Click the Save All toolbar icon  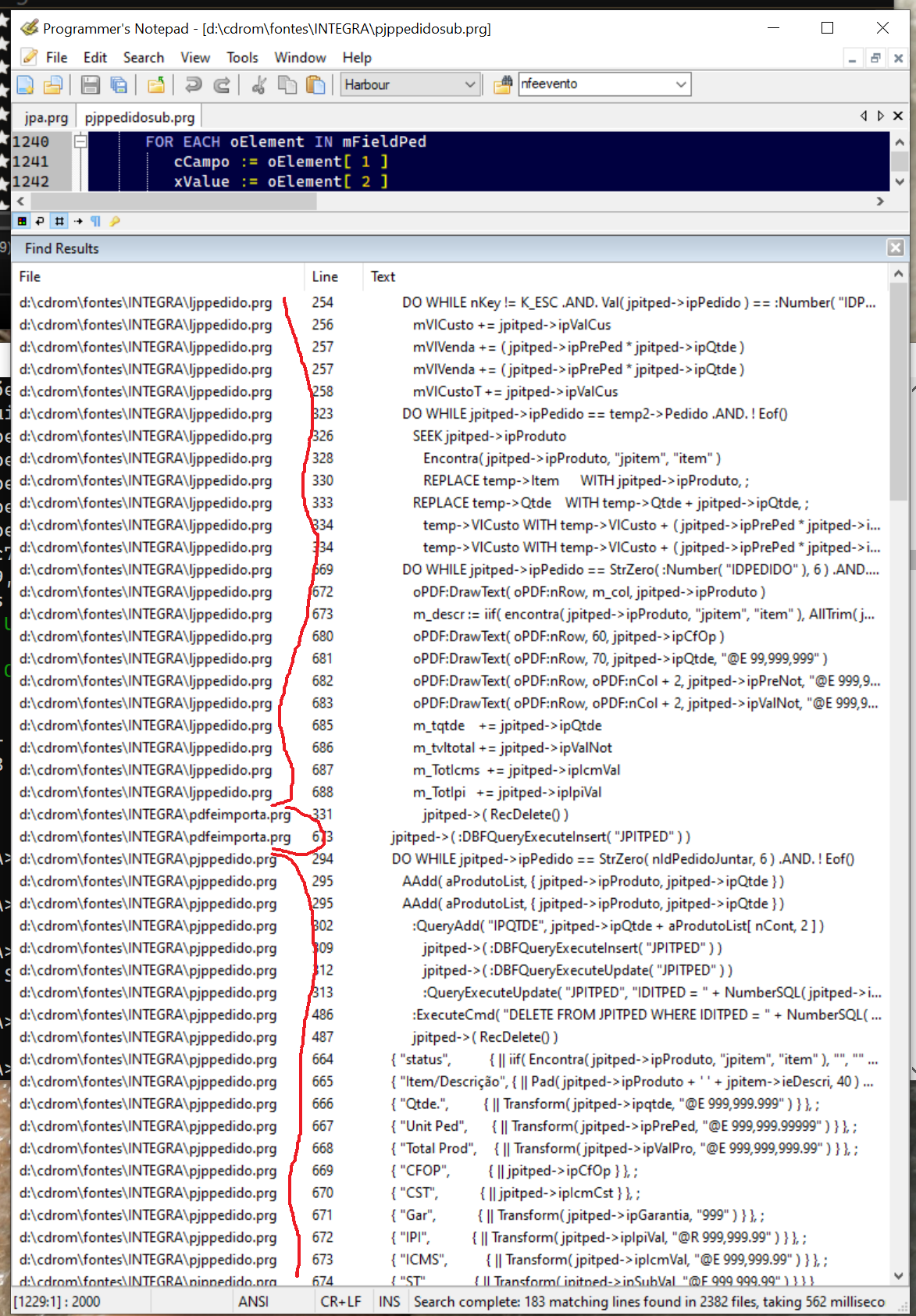click(x=119, y=84)
